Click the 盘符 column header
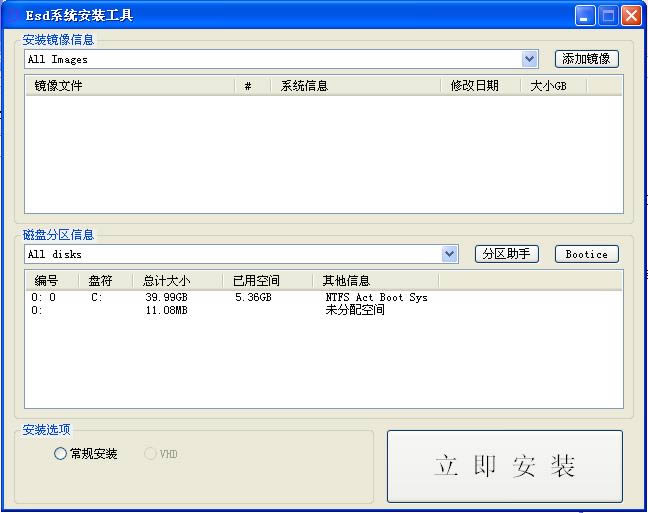Viewport: 648px width, 513px height. tap(105, 281)
